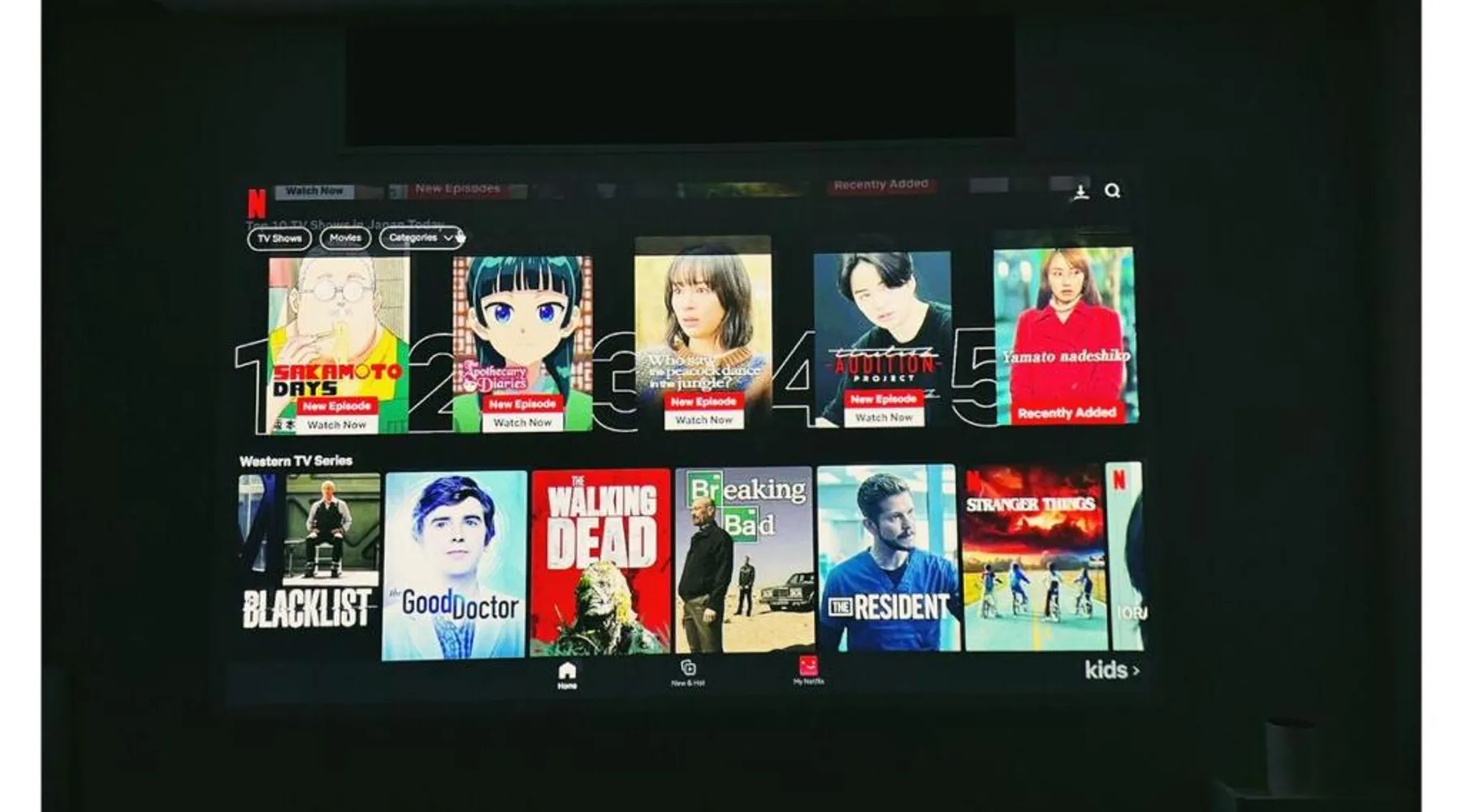1462x812 pixels.
Task: Select the TV Shows filter
Action: tap(279, 239)
